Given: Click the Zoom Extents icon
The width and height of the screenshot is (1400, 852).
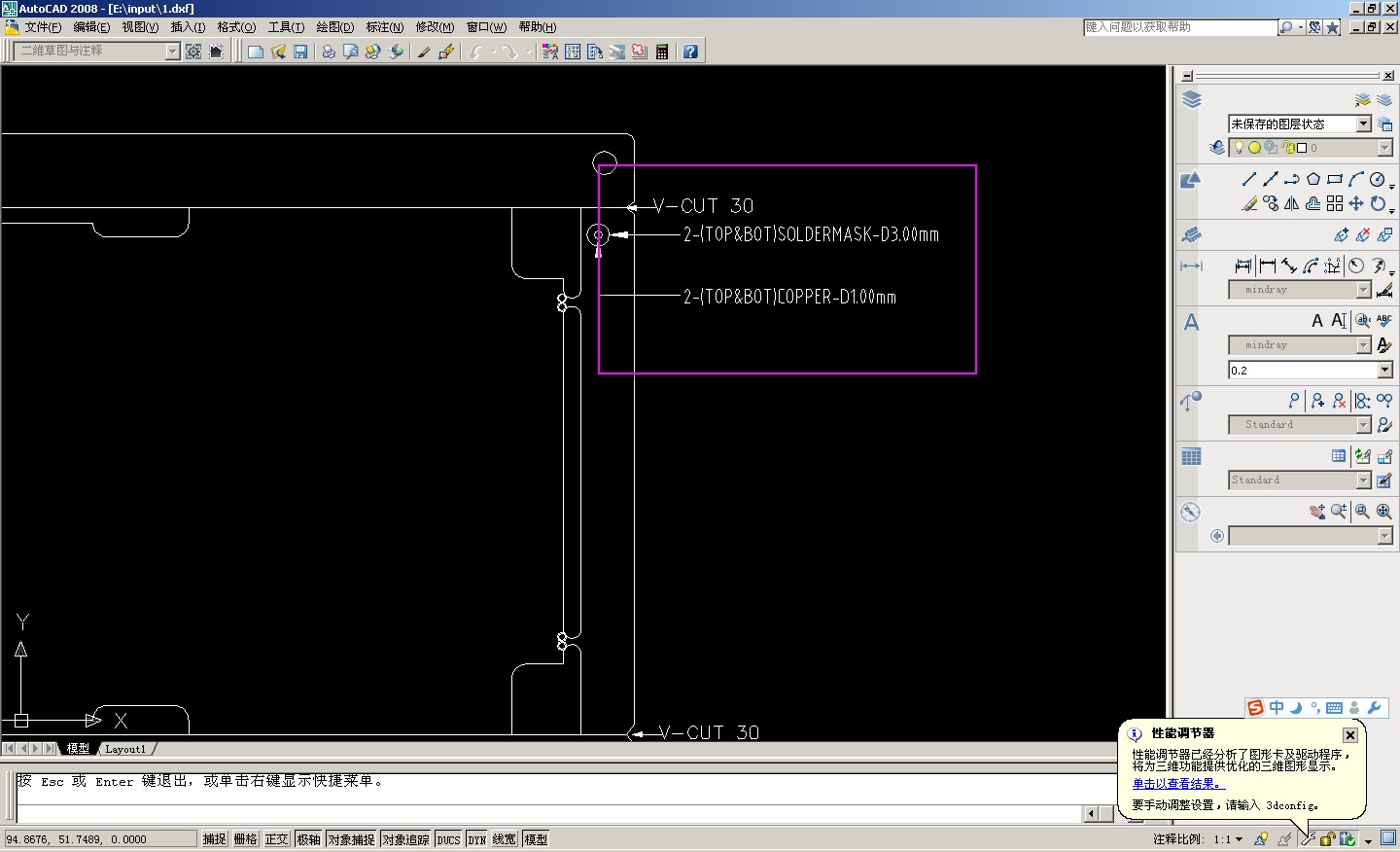Looking at the screenshot, I should coord(1383,512).
